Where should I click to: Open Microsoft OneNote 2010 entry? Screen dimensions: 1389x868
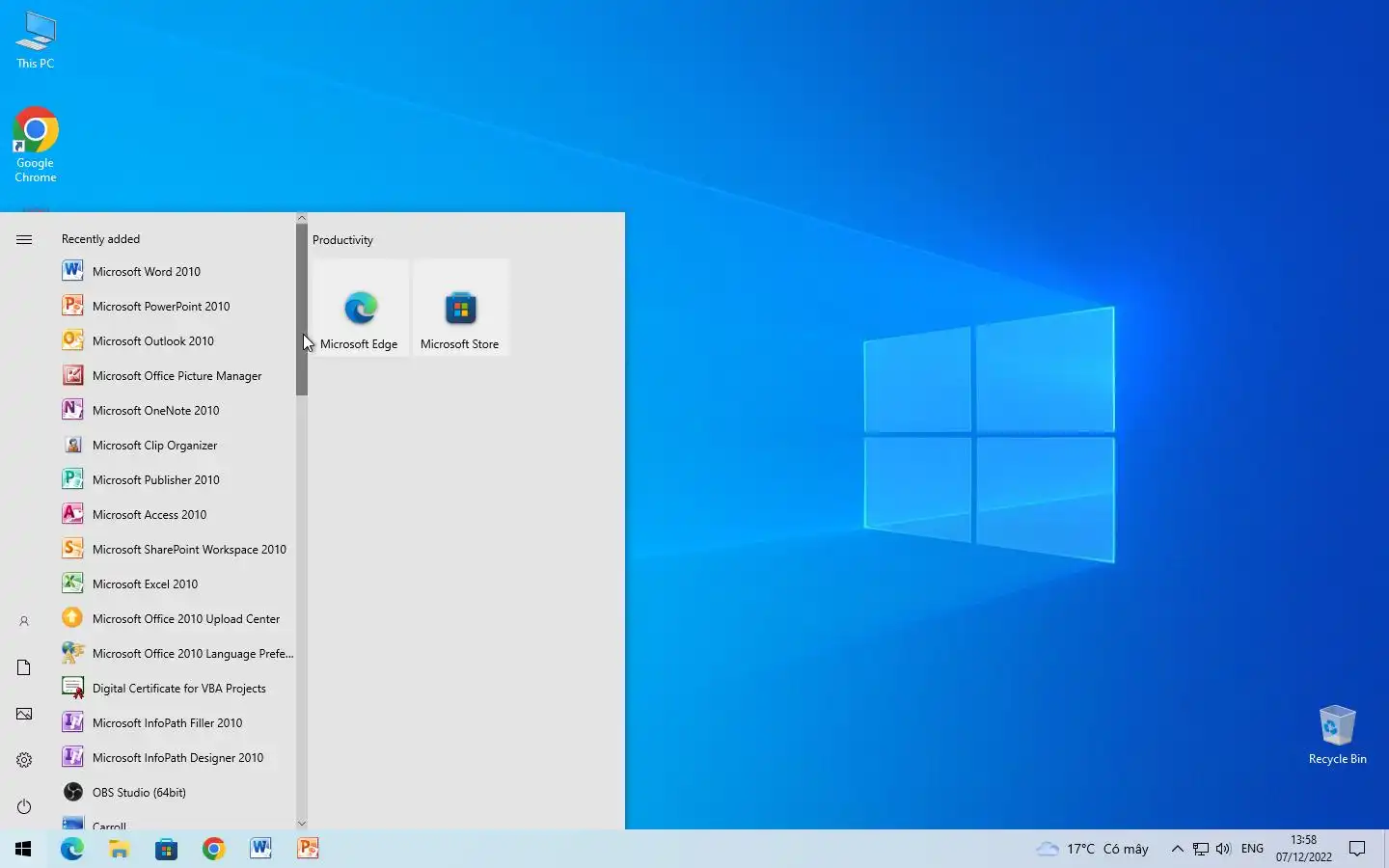[176, 411]
